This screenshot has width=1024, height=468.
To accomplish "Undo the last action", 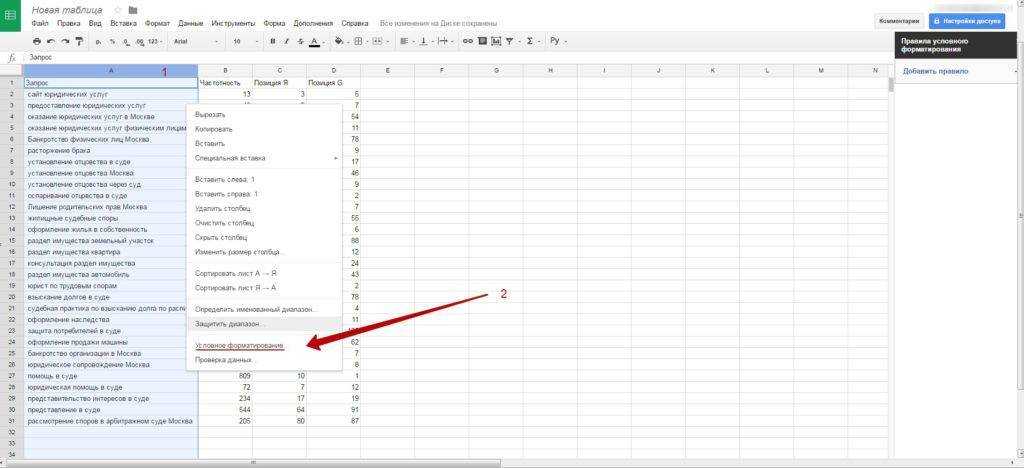I will coord(51,41).
